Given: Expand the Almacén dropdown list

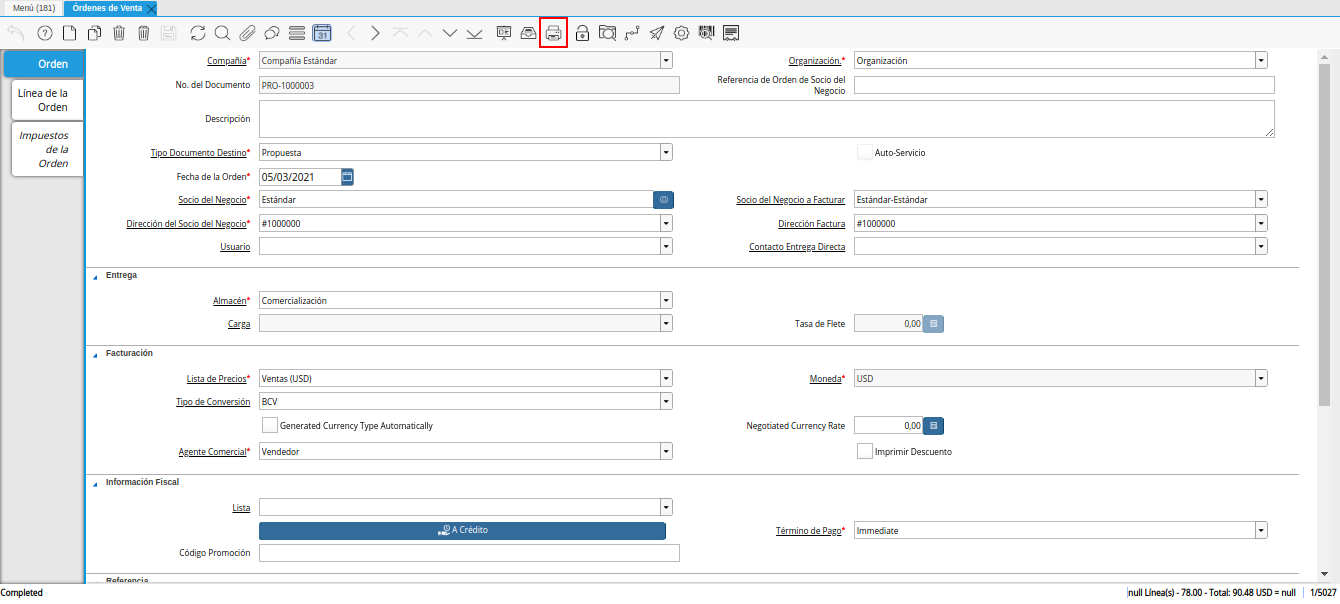Looking at the screenshot, I should pyautogui.click(x=666, y=300).
